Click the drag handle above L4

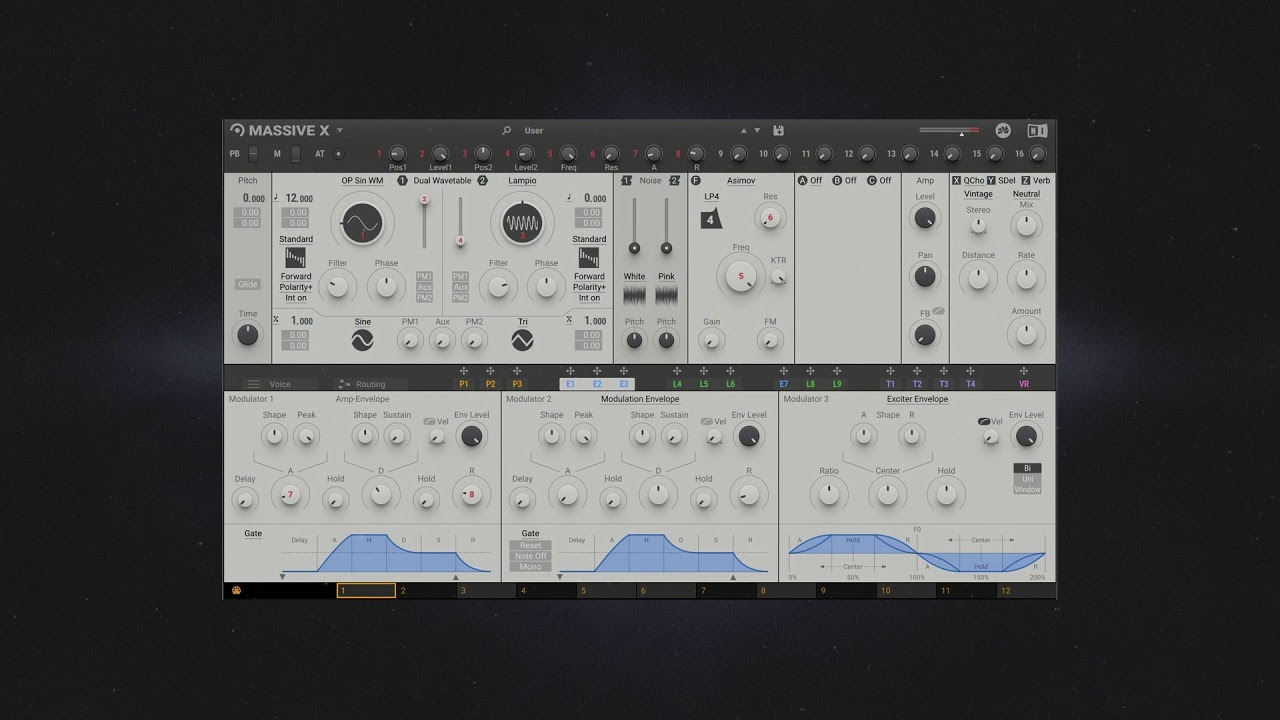point(677,371)
